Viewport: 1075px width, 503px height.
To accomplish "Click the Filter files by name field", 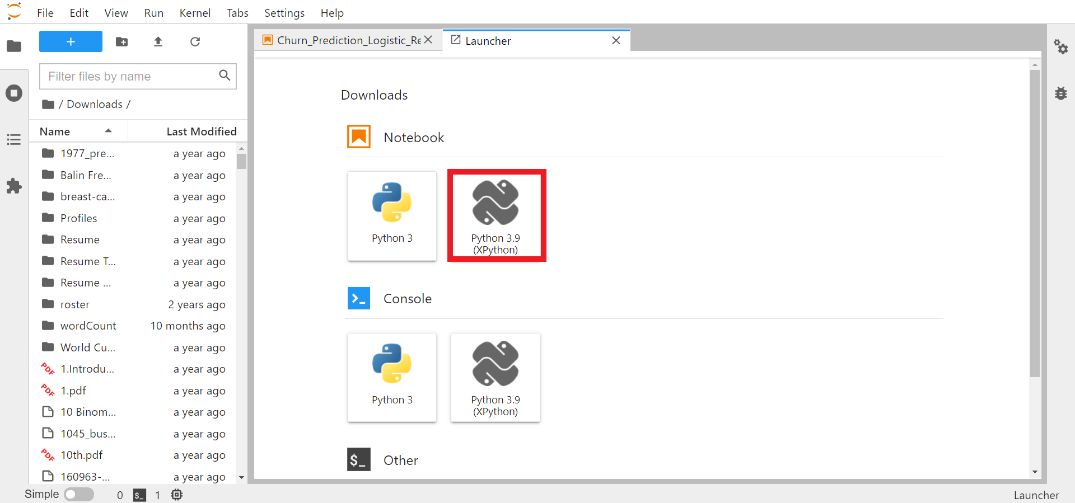I will [x=130, y=76].
